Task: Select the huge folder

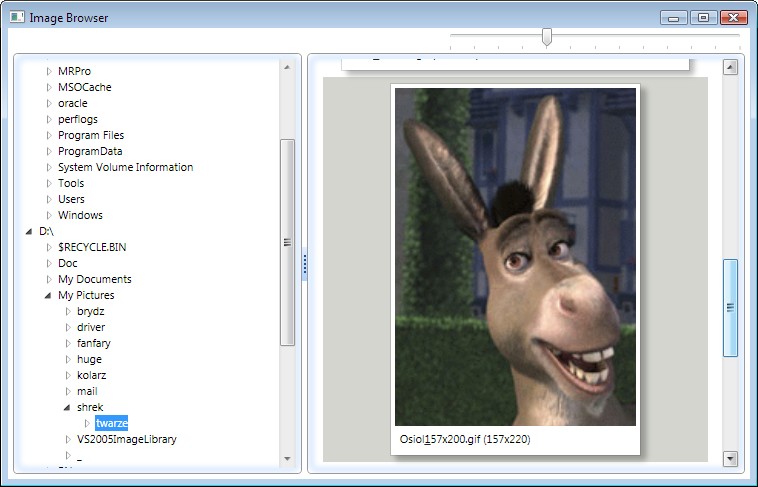Action: click(x=89, y=359)
